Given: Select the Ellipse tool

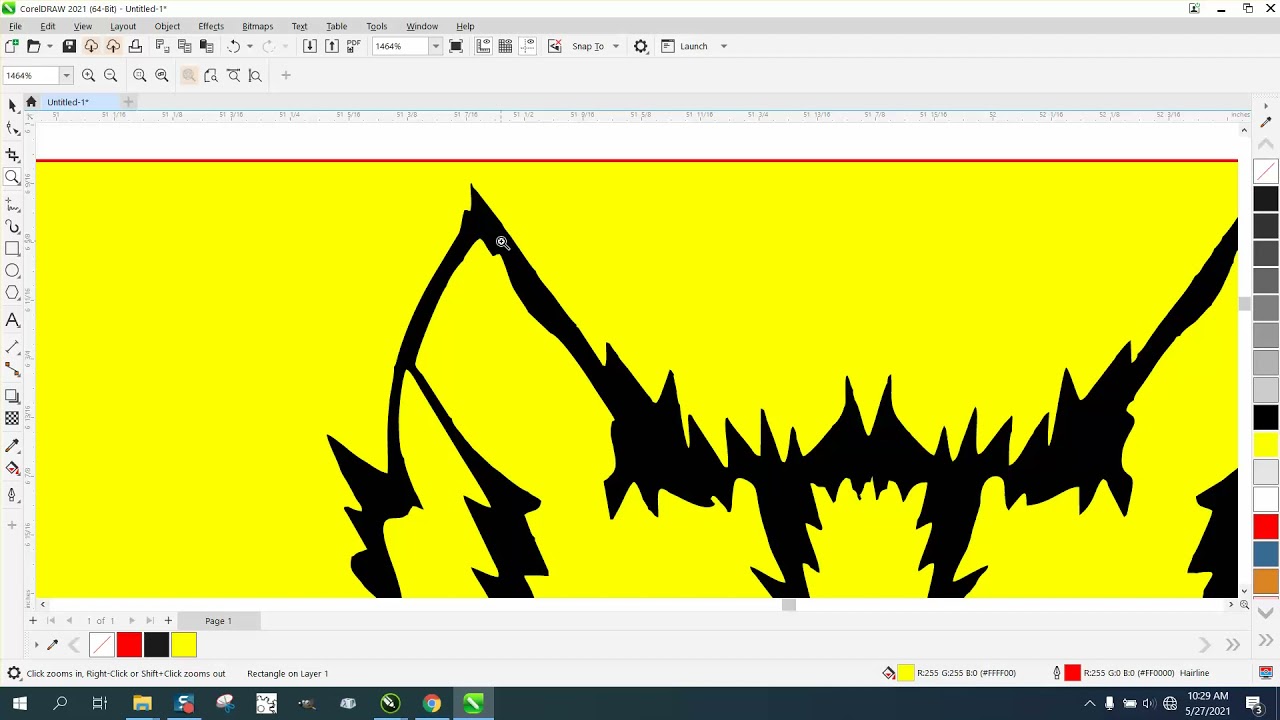Looking at the screenshot, I should 12,270.
